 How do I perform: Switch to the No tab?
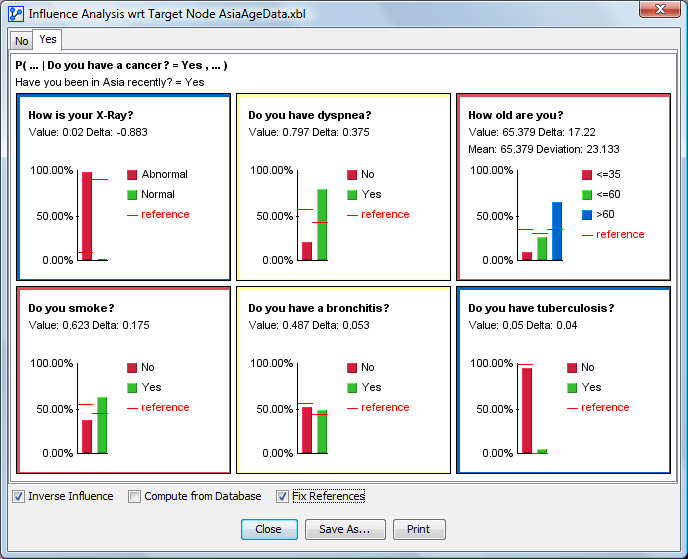point(21,41)
